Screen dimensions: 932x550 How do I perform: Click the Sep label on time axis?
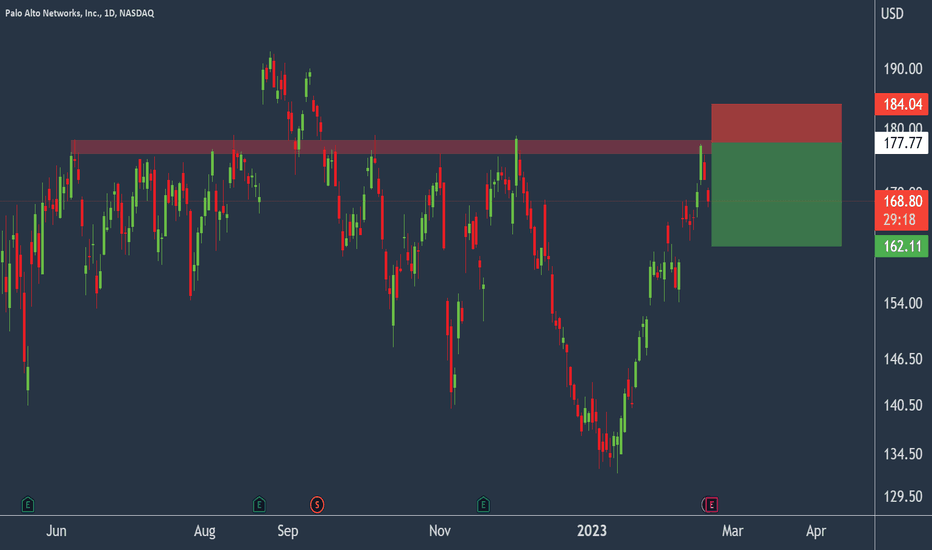point(288,531)
